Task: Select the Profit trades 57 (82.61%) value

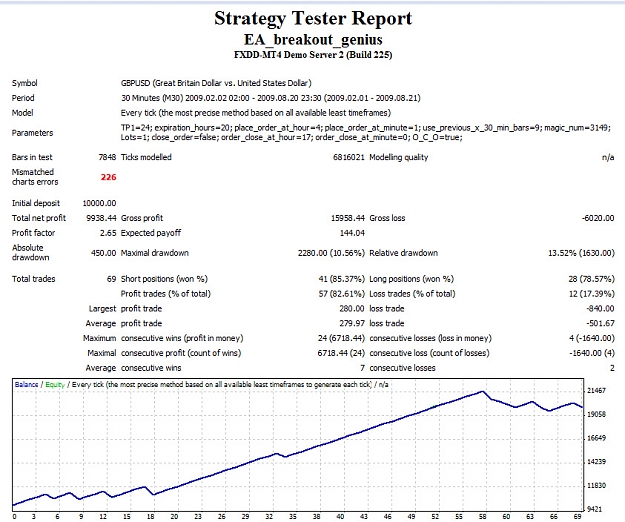Action: (x=342, y=294)
